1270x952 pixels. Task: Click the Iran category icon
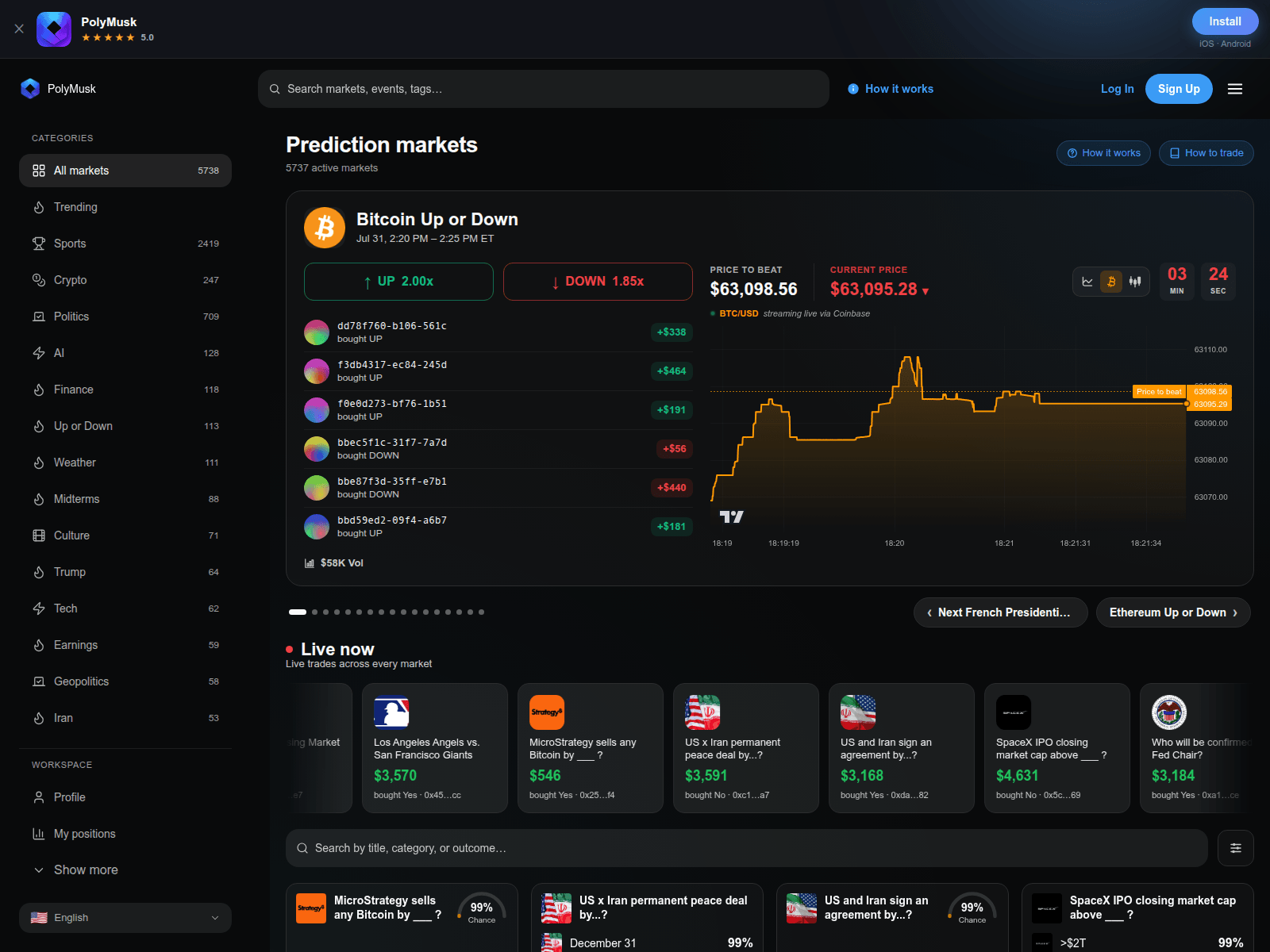(39, 718)
